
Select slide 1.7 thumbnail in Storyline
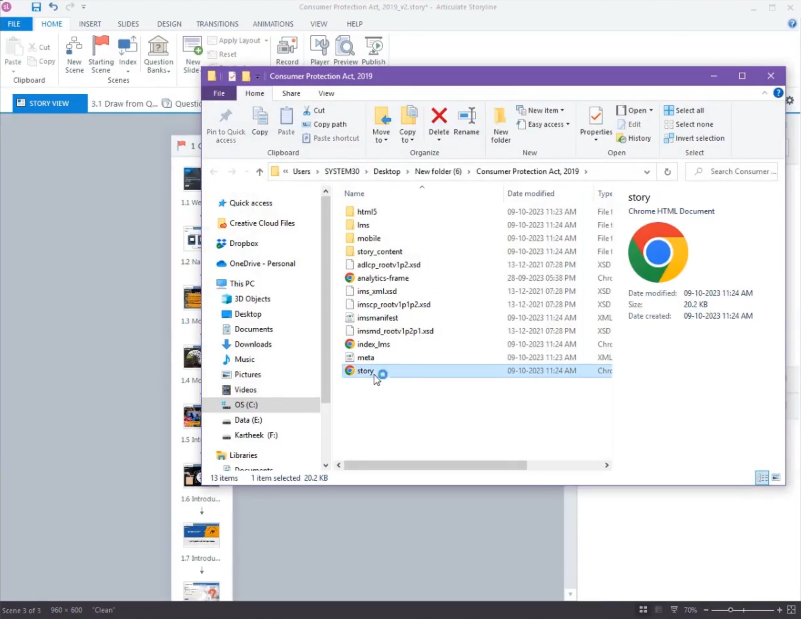tap(201, 534)
